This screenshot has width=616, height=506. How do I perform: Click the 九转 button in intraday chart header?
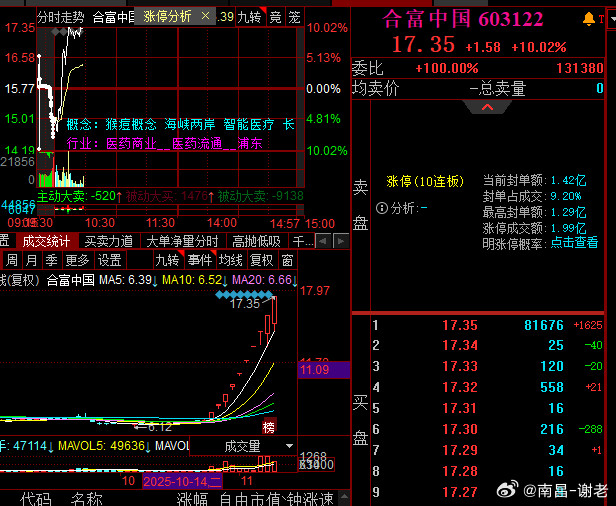250,17
